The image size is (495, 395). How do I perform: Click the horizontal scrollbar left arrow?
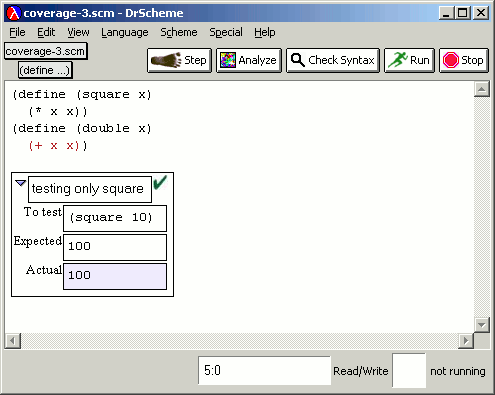pos(13,341)
